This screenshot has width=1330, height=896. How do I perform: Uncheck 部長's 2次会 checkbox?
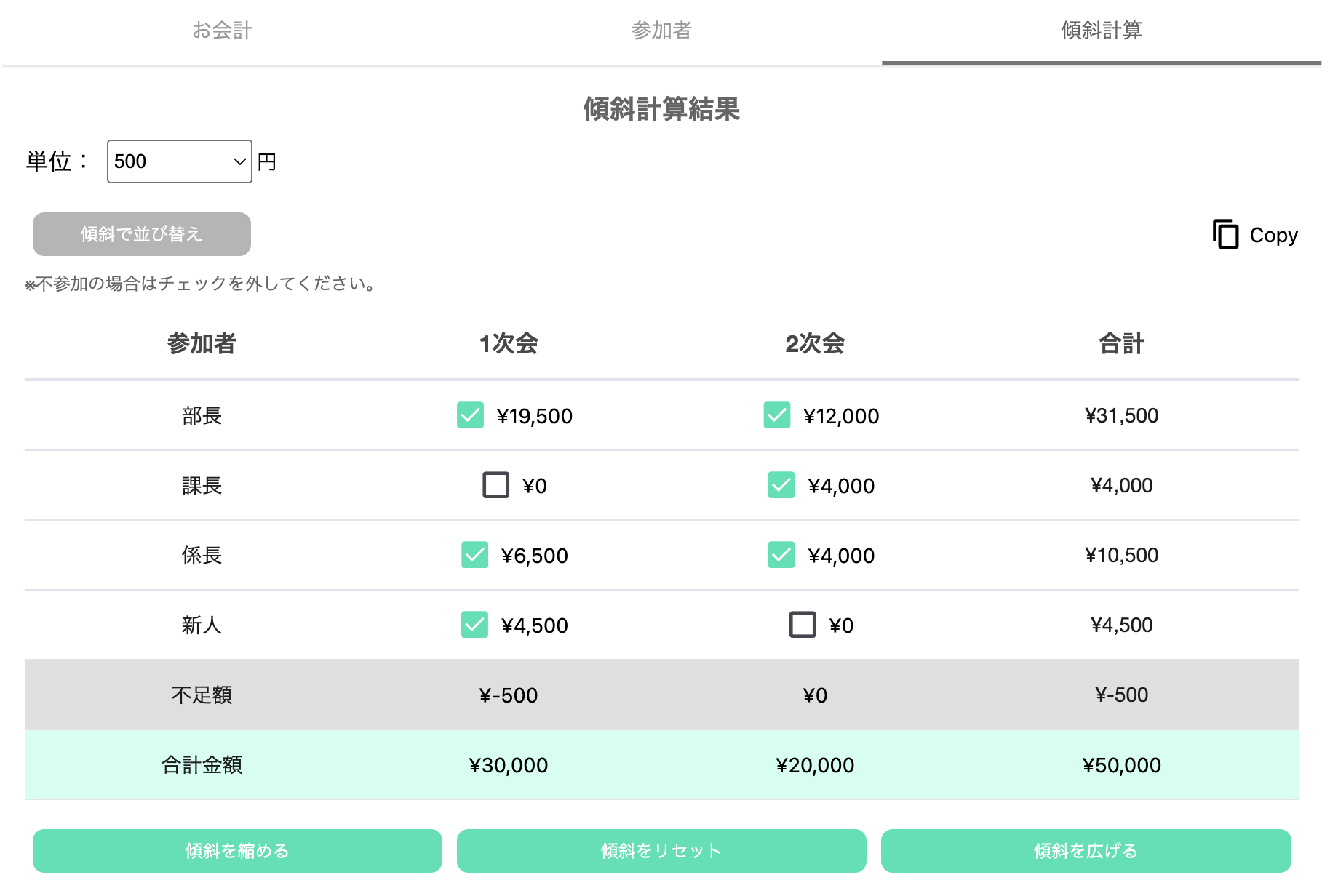(777, 415)
